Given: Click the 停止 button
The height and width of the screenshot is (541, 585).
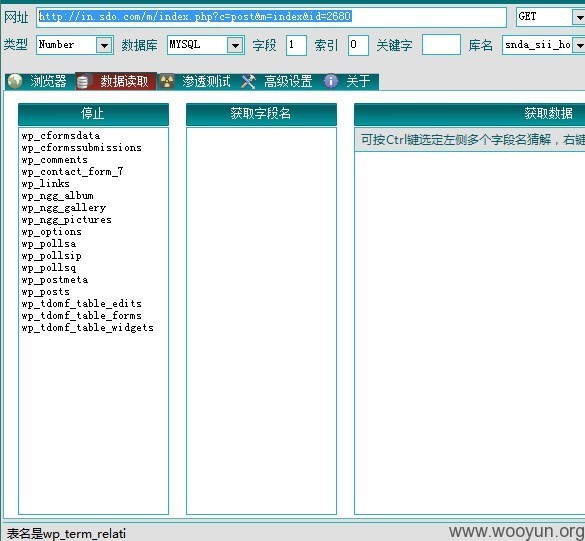Looking at the screenshot, I should click(x=93, y=114).
